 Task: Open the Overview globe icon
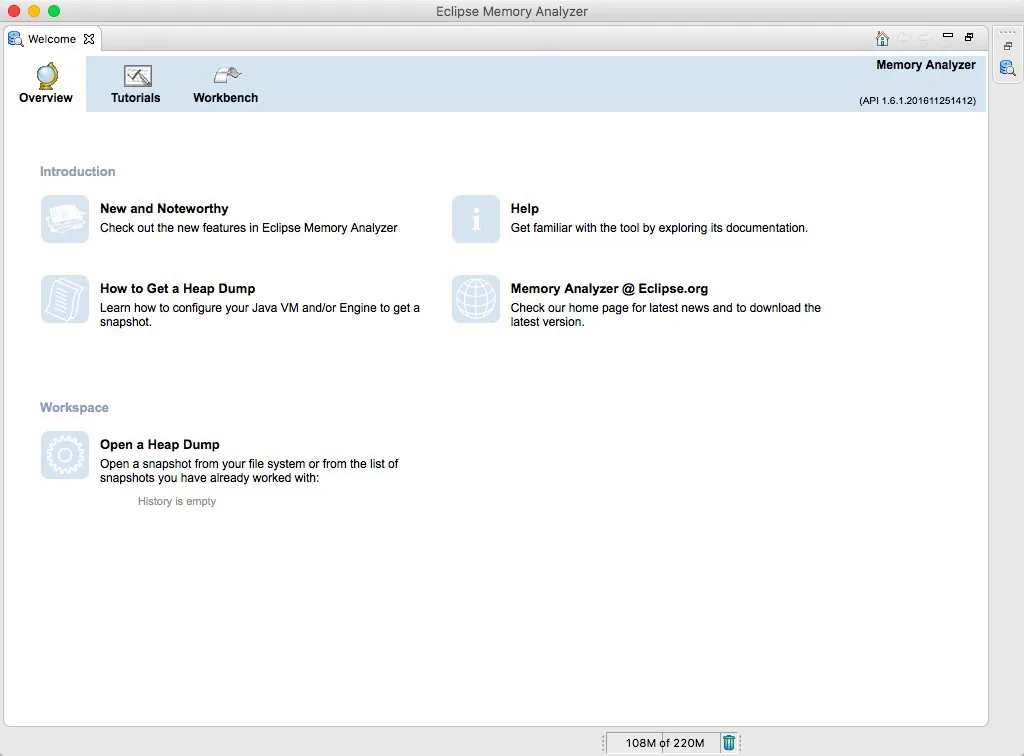[x=46, y=75]
